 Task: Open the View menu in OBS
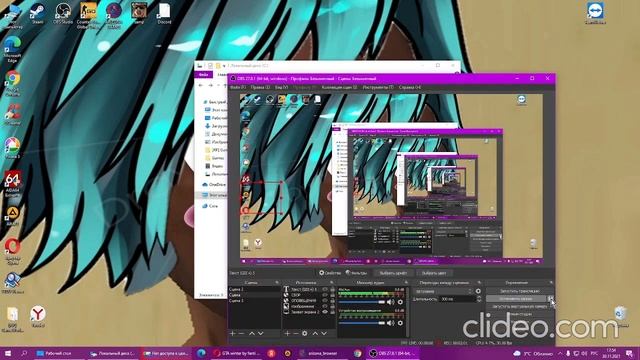281,87
